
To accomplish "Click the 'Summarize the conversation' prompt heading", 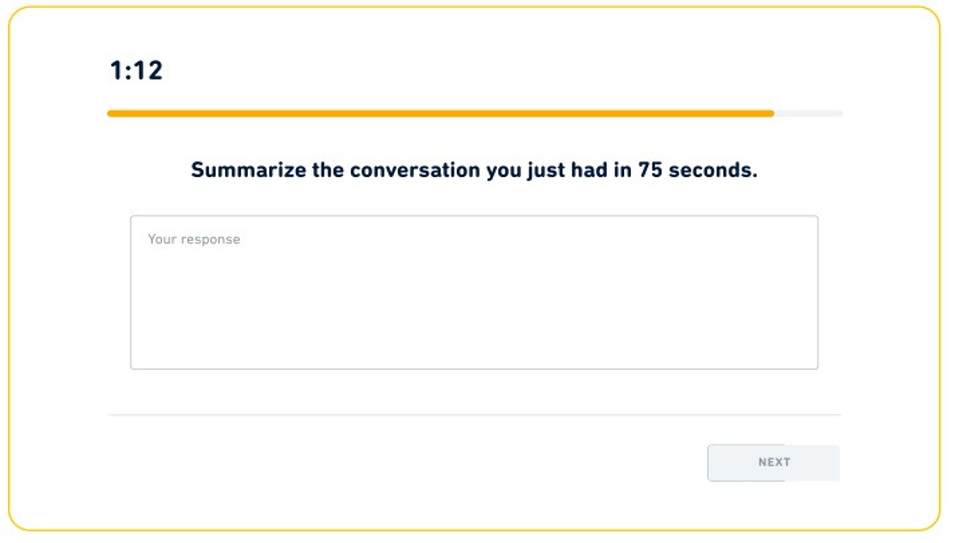I will point(474,170).
